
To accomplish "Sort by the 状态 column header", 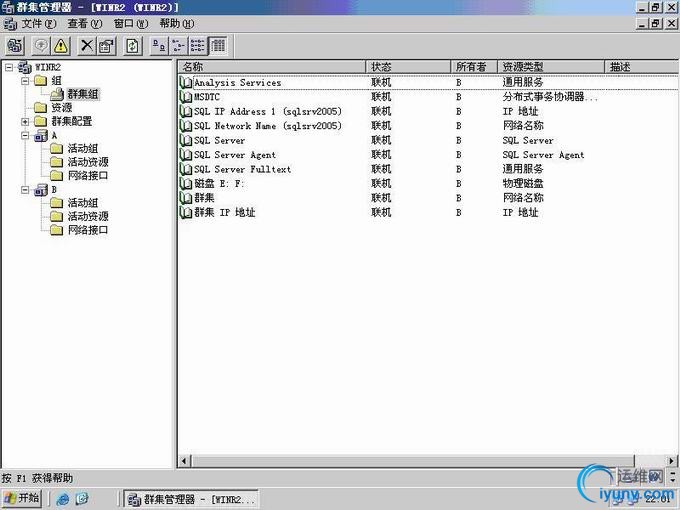I will [408, 67].
